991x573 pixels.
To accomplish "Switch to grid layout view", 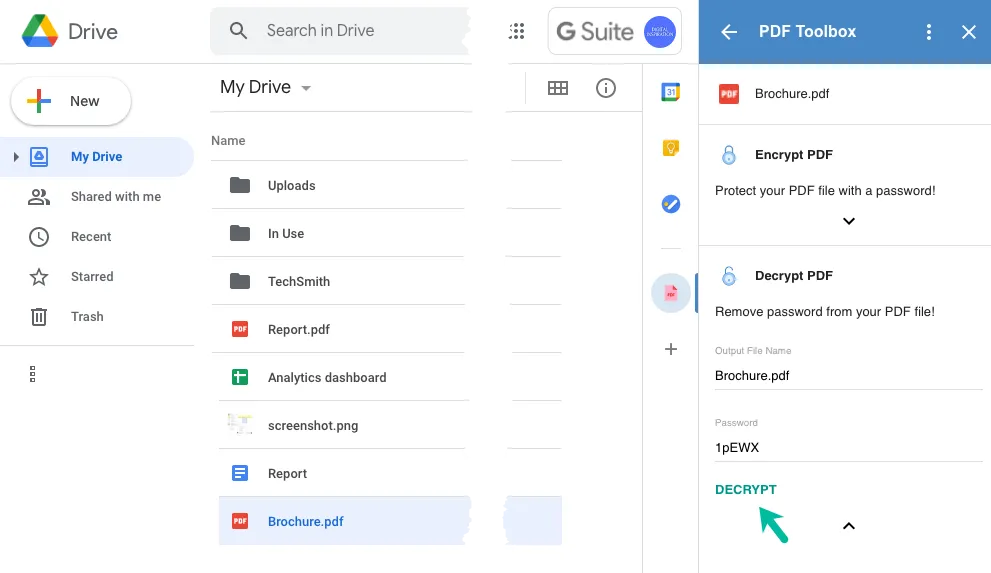I will pyautogui.click(x=557, y=88).
